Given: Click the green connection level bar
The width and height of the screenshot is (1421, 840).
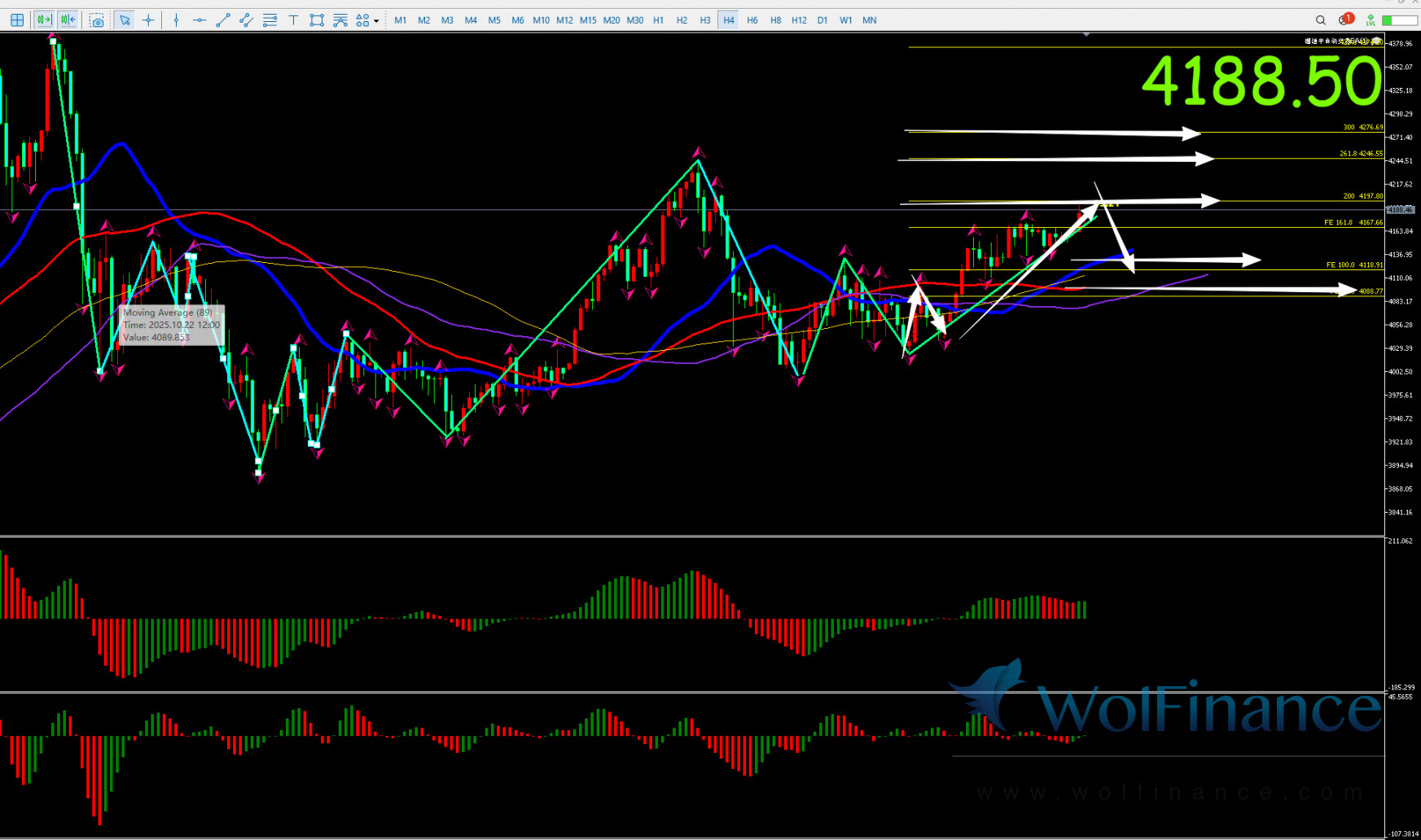Looking at the screenshot, I should tap(1398, 20).
